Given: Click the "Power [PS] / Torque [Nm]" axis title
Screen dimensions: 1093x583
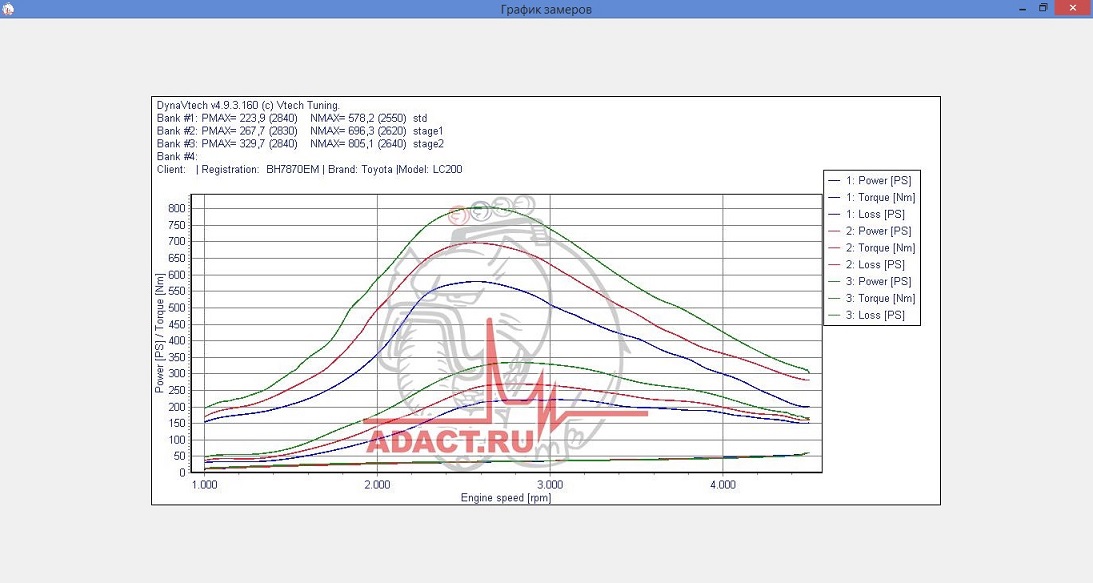Looking at the screenshot, I should pos(160,333).
